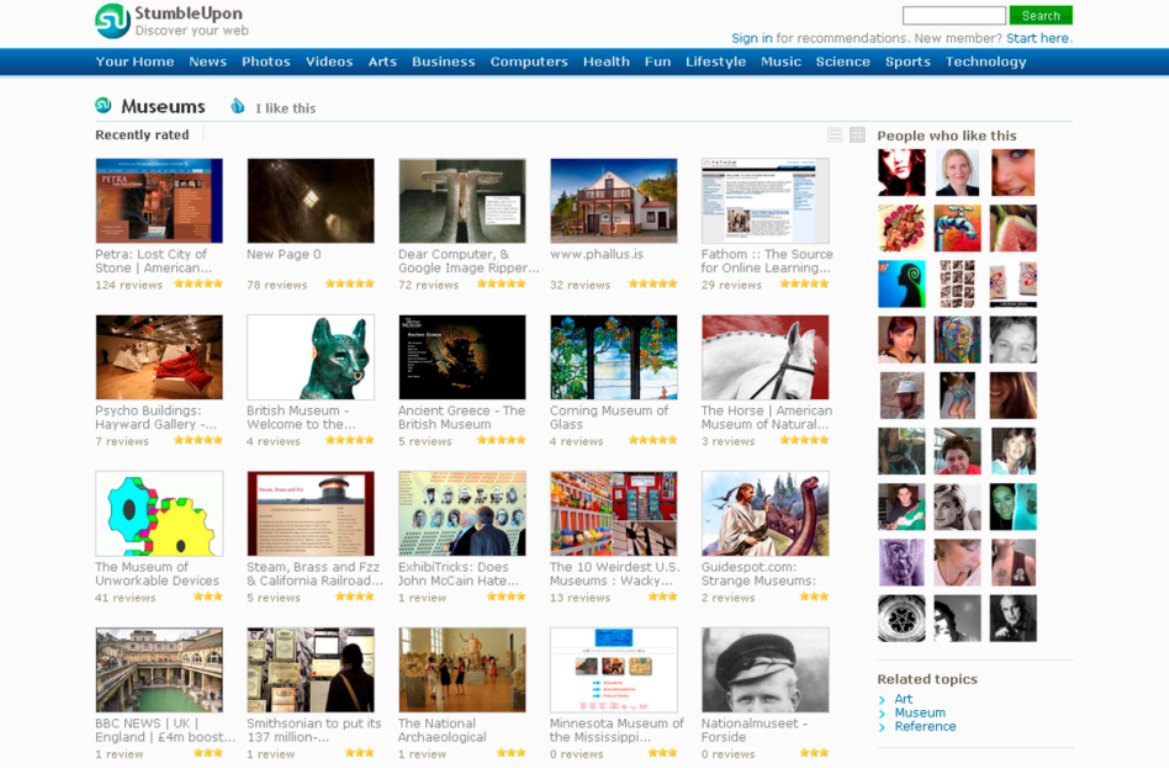Open the Reference related topic link
This screenshot has height=768, width=1169.
[x=925, y=726]
